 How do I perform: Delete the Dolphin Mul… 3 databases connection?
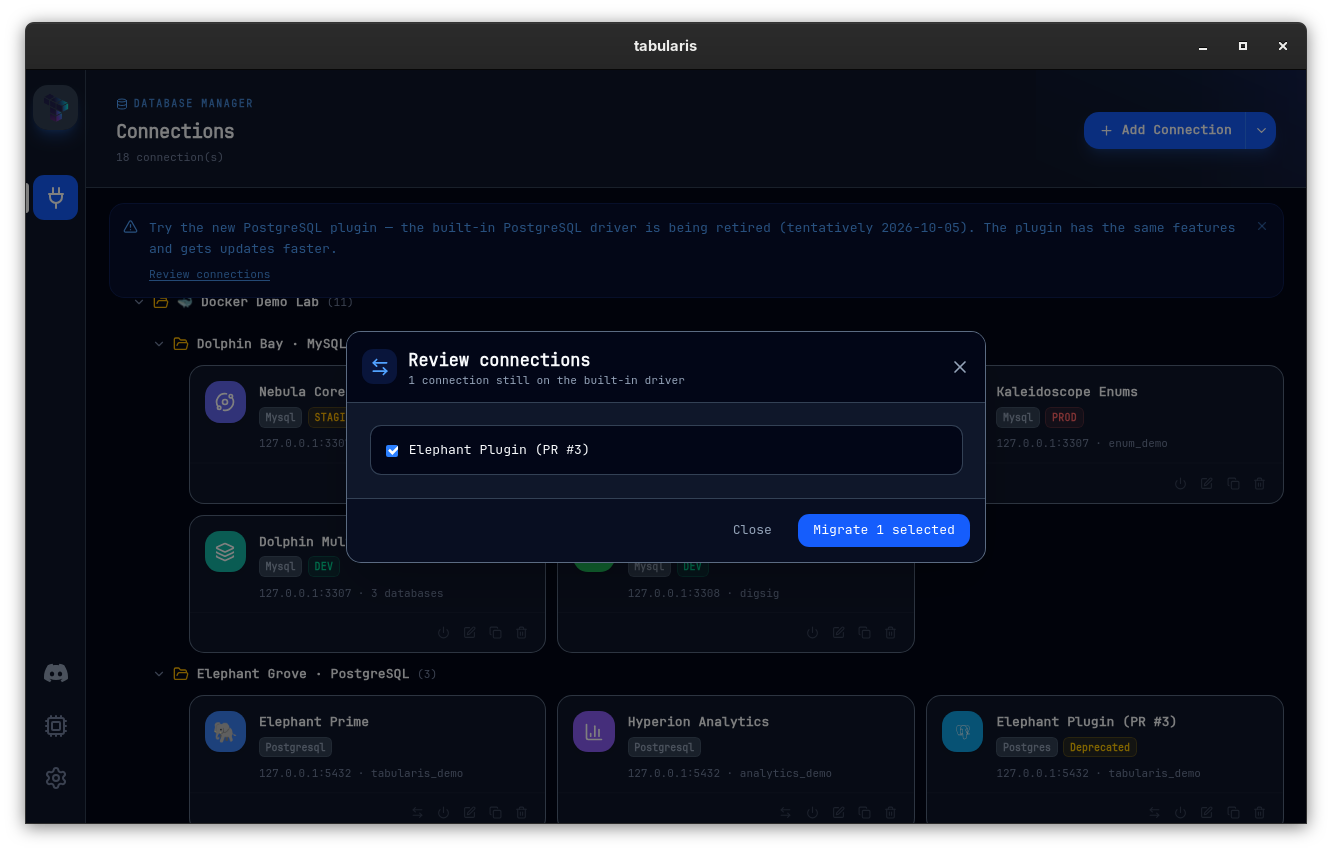522,633
